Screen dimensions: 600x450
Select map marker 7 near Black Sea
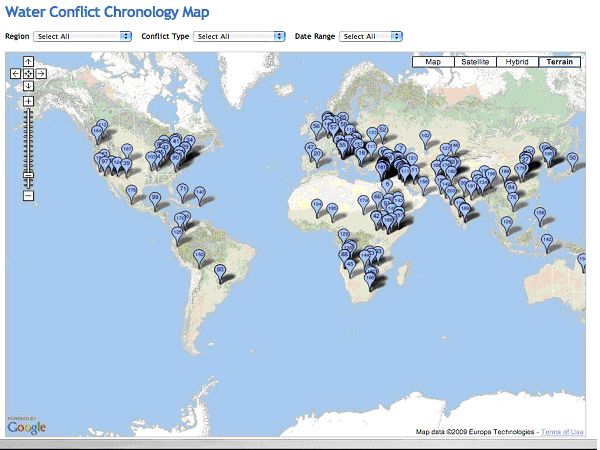400,150
